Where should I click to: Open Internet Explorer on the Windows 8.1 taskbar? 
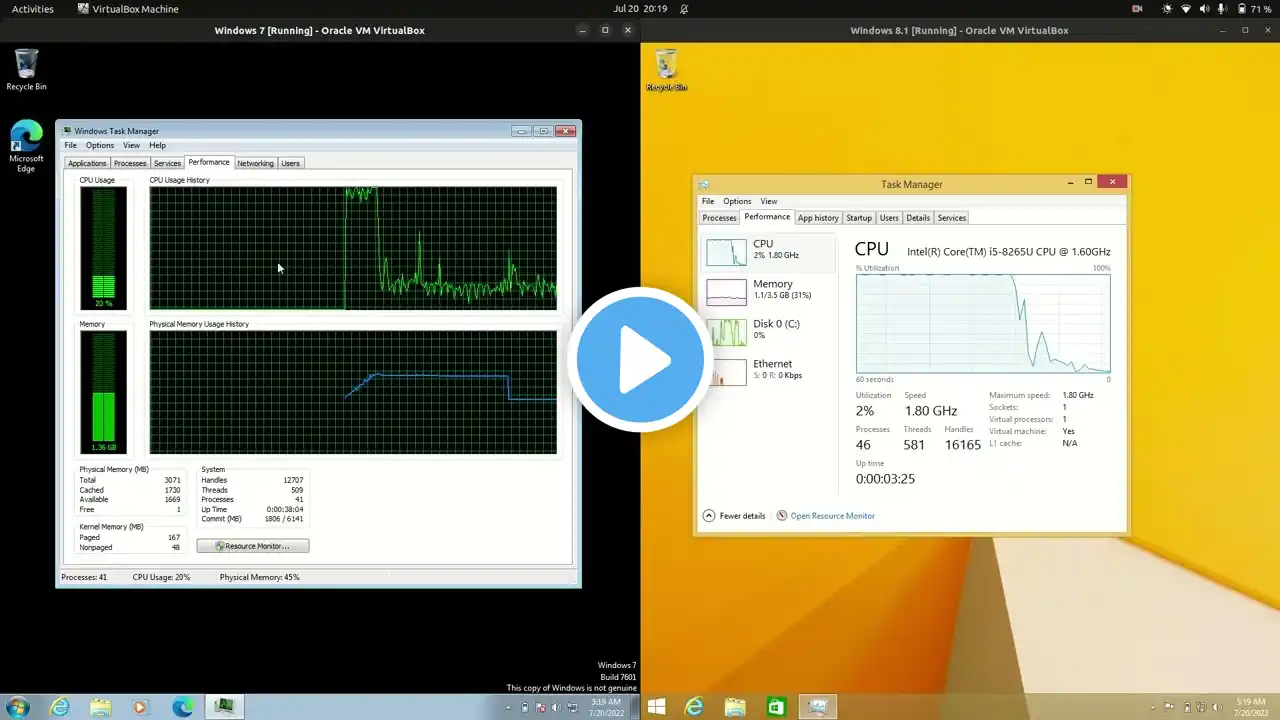(x=694, y=707)
